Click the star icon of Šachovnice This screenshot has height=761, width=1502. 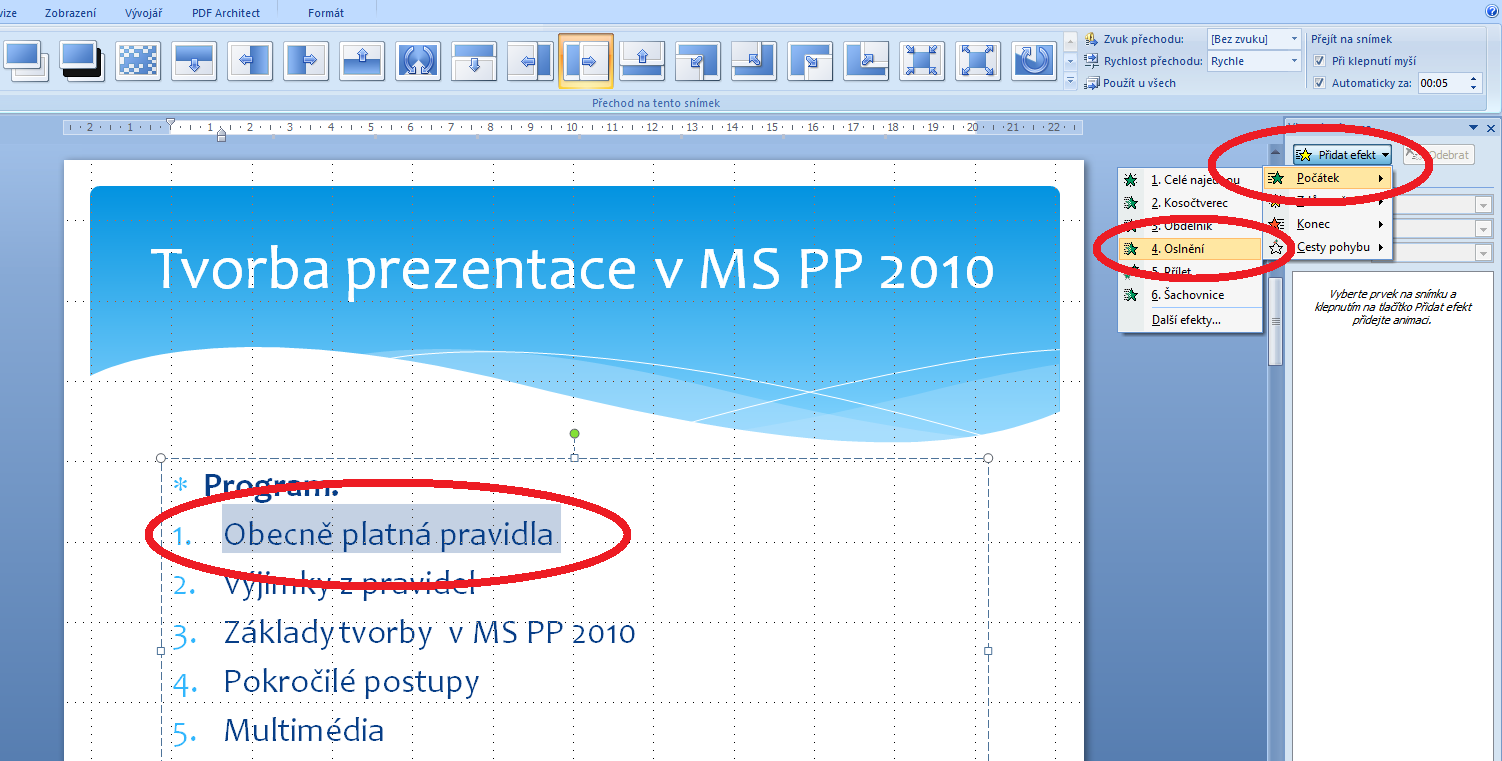tap(1131, 295)
